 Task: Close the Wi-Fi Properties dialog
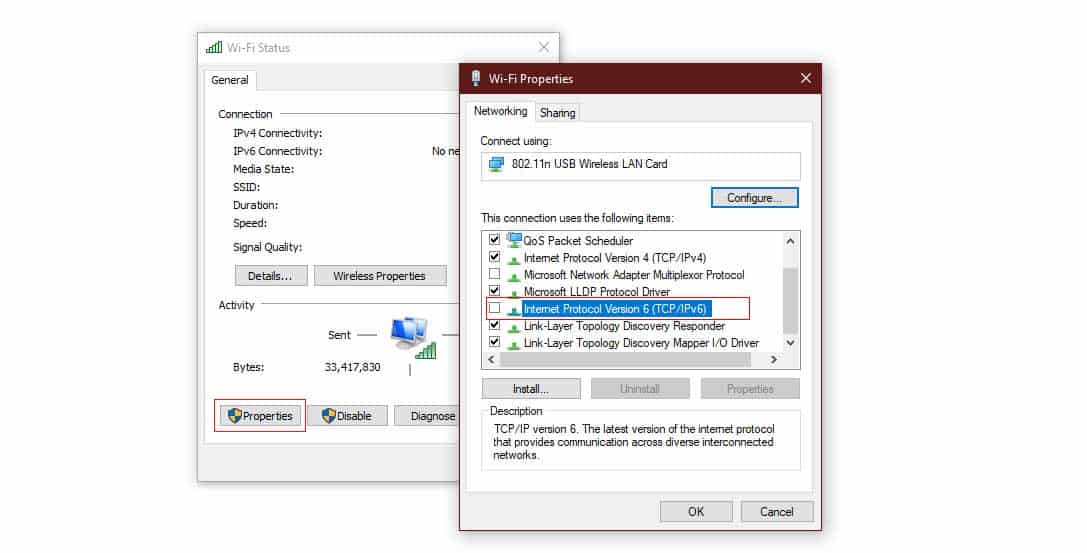(x=806, y=78)
